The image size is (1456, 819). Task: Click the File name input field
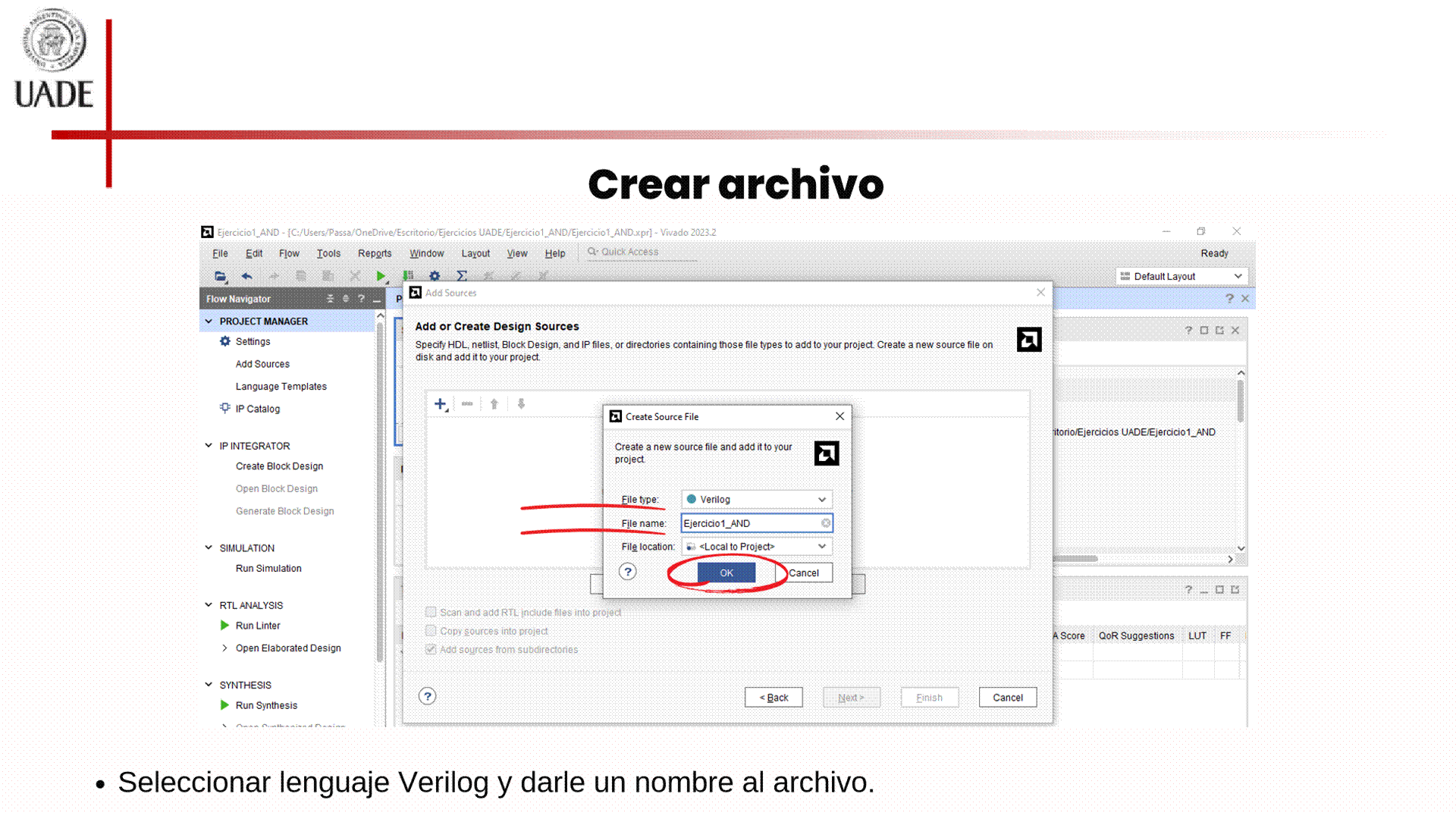tap(749, 523)
